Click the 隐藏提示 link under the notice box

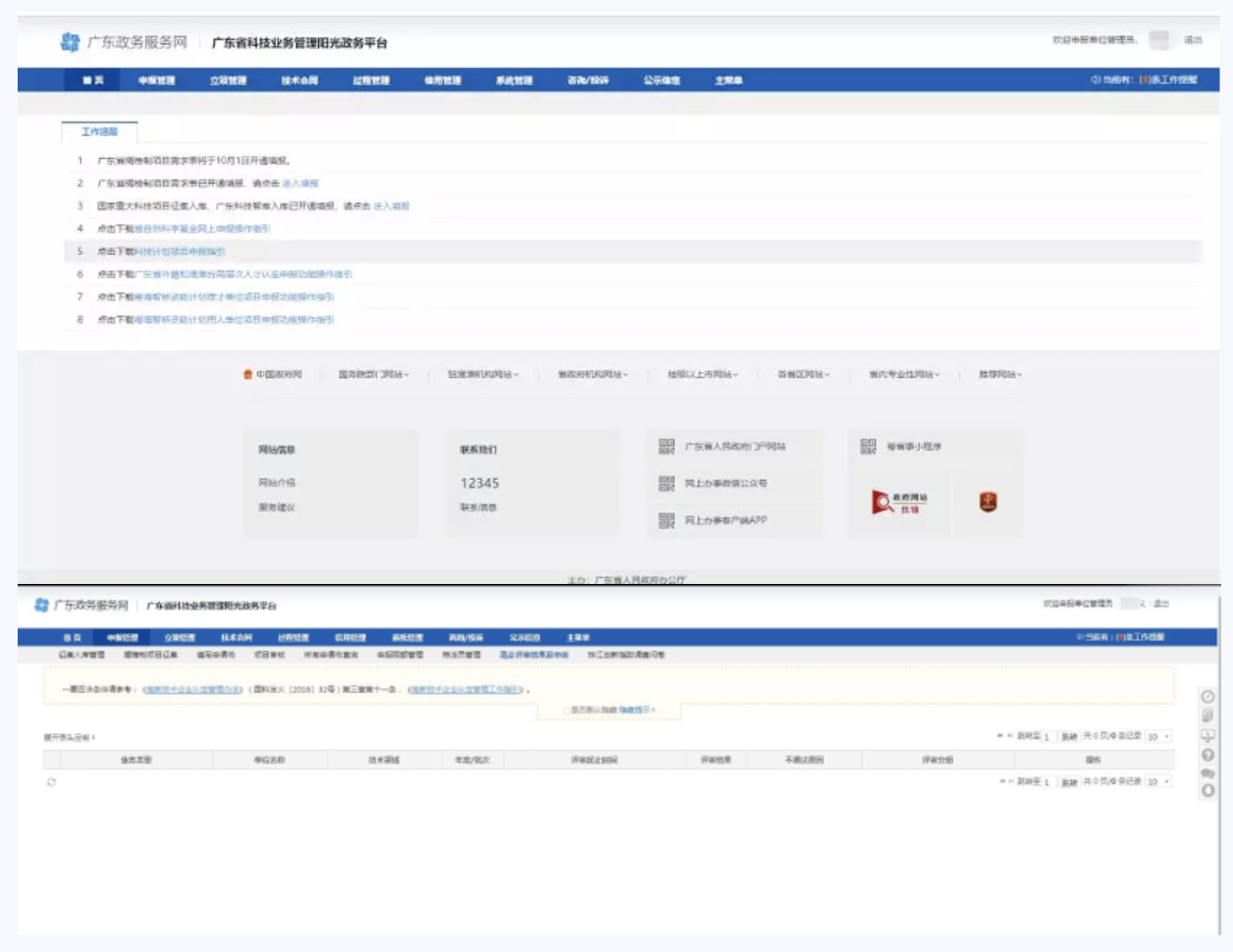coord(636,710)
